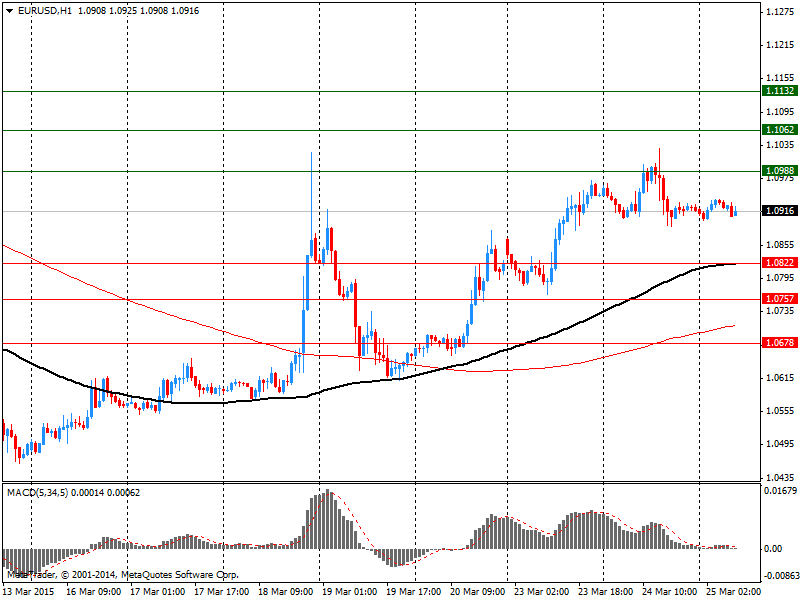Select the 1.0795 price scale value
Screen dimensions: 800x600
(781, 278)
